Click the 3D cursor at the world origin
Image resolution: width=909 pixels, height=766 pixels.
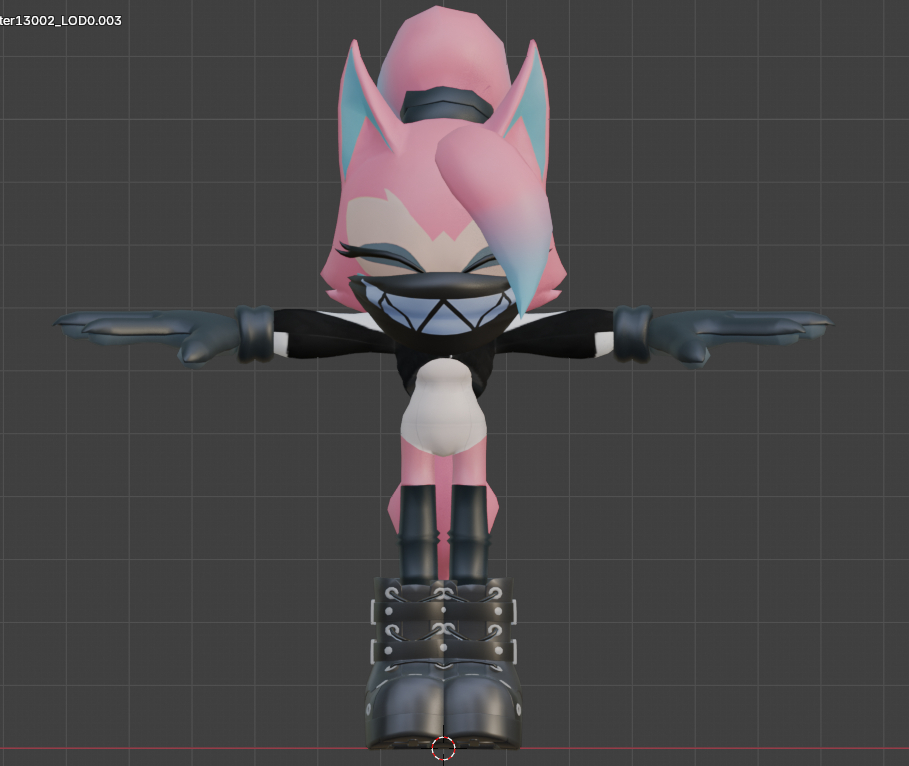443,748
